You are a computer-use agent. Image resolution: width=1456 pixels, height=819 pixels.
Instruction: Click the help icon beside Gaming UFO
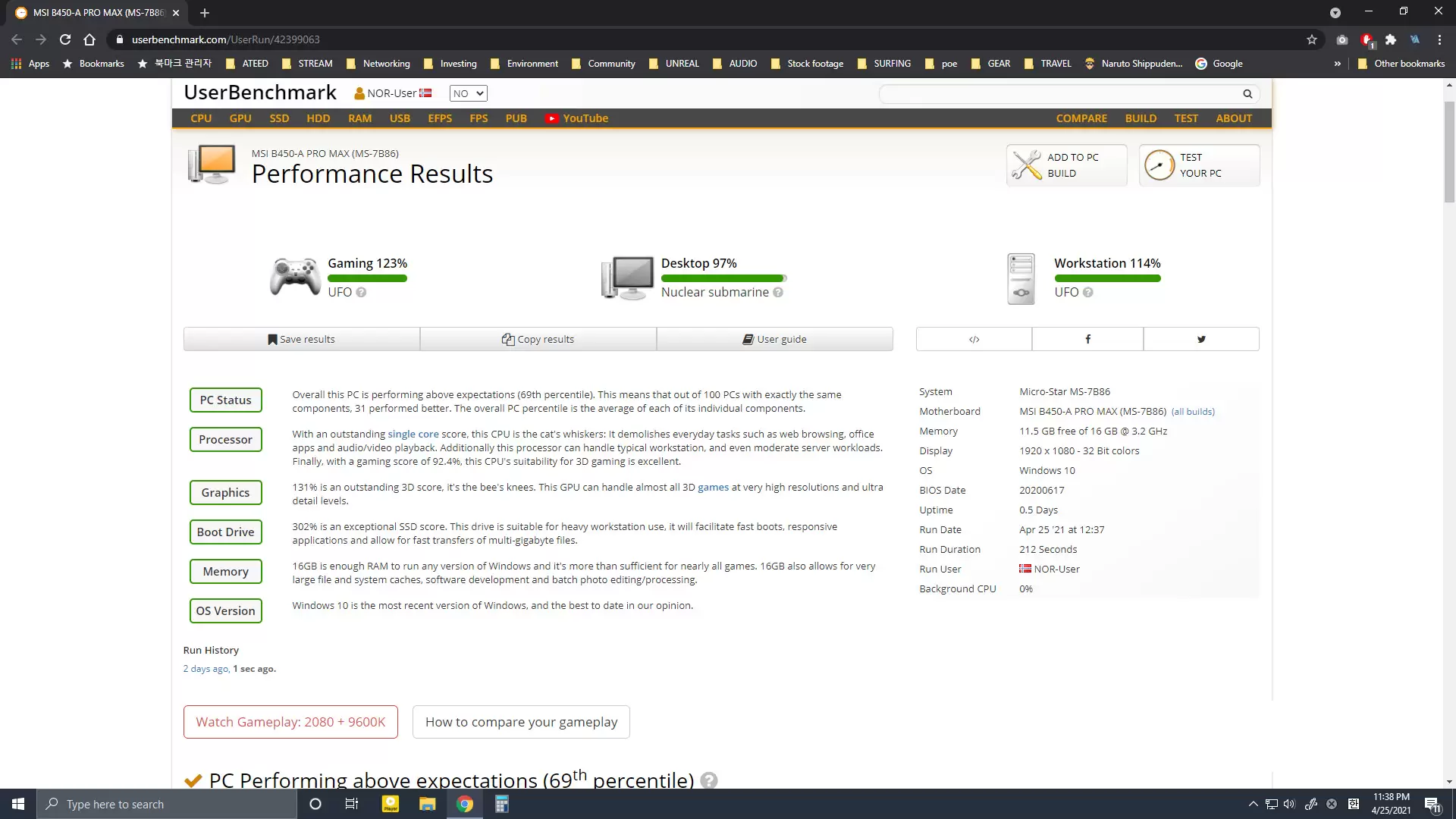[x=361, y=293]
